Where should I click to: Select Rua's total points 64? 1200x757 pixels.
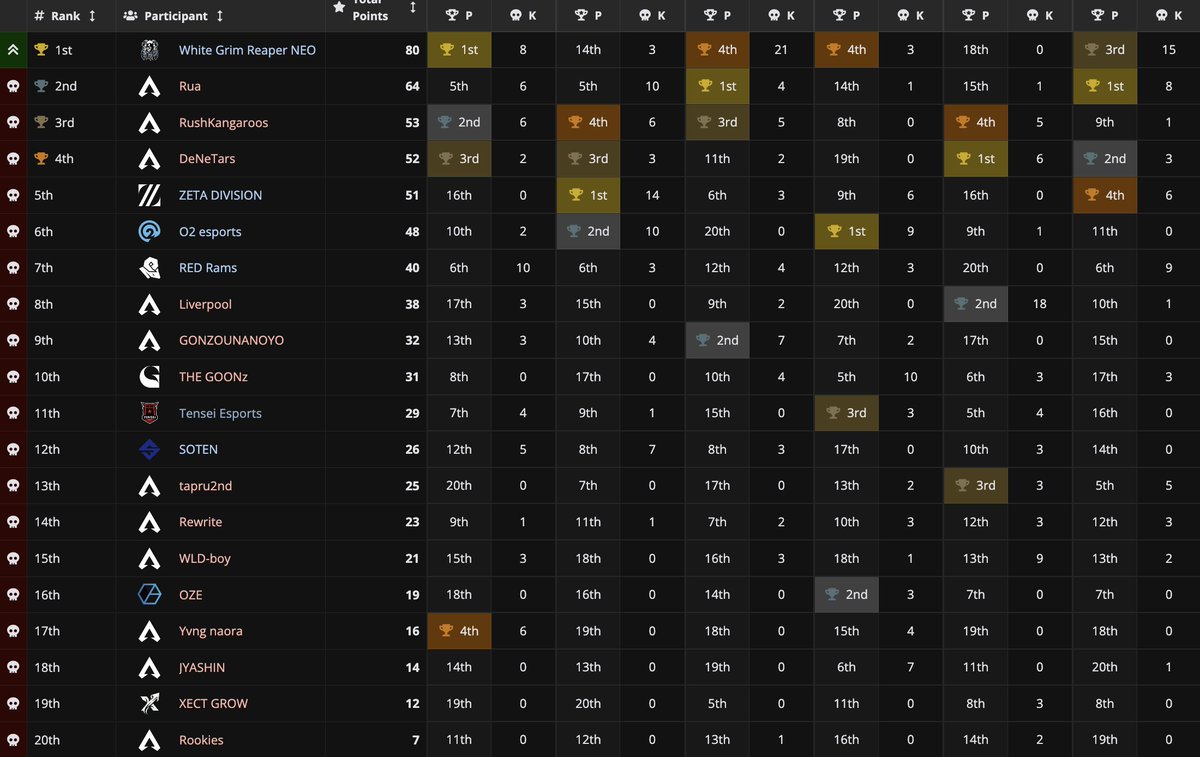tap(412, 86)
